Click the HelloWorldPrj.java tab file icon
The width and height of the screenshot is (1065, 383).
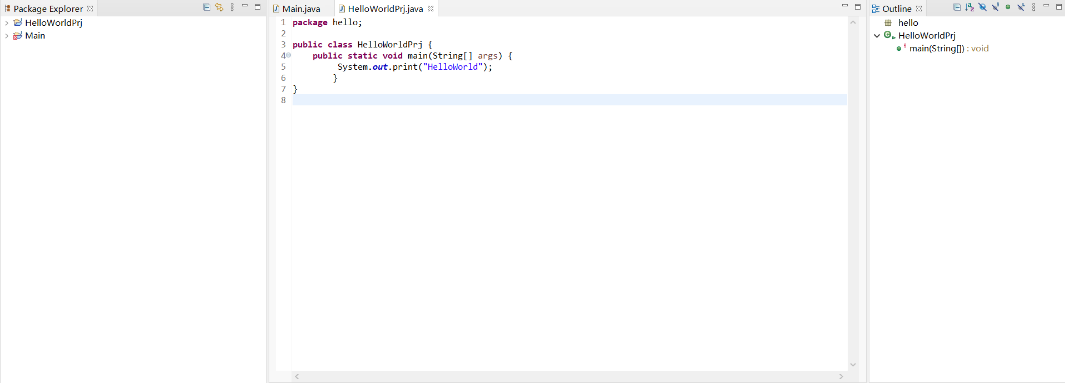click(342, 9)
